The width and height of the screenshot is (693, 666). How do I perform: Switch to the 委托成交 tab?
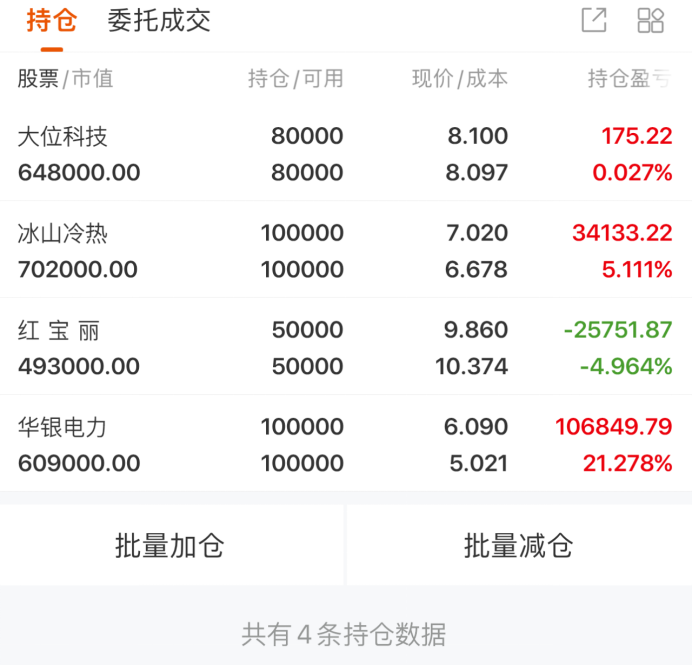[159, 20]
